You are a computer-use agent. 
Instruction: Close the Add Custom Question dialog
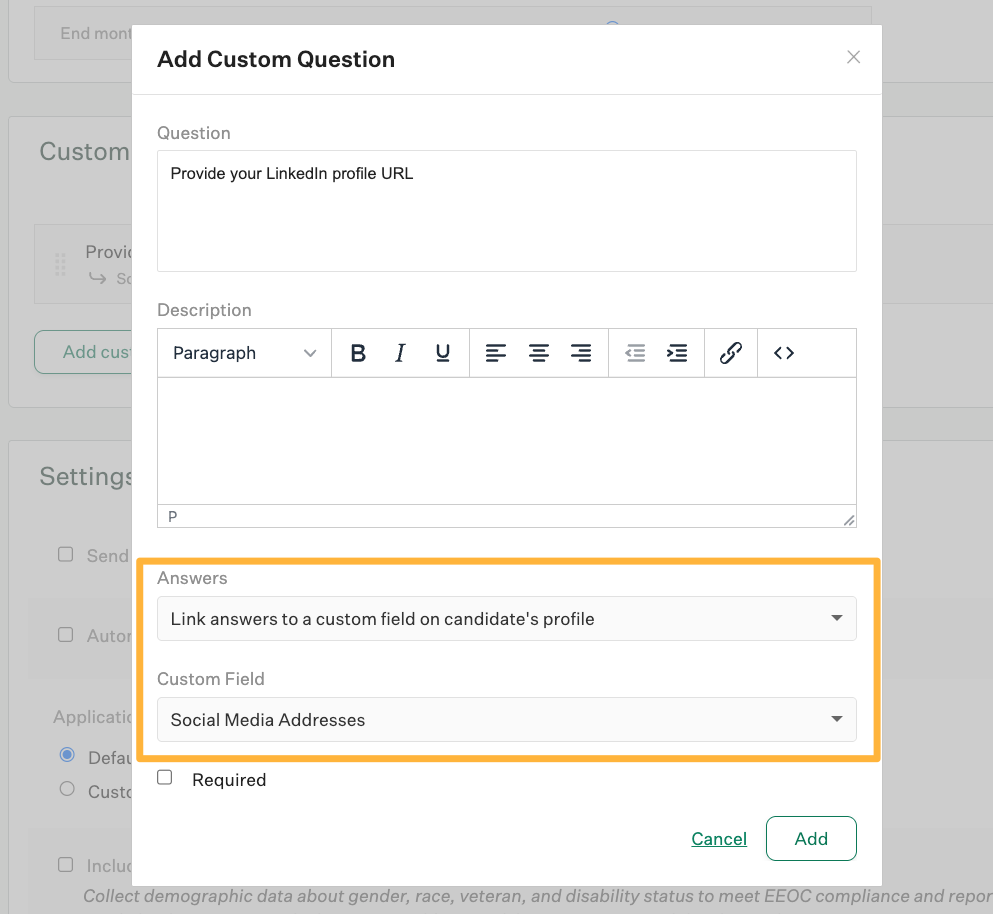pyautogui.click(x=853, y=57)
